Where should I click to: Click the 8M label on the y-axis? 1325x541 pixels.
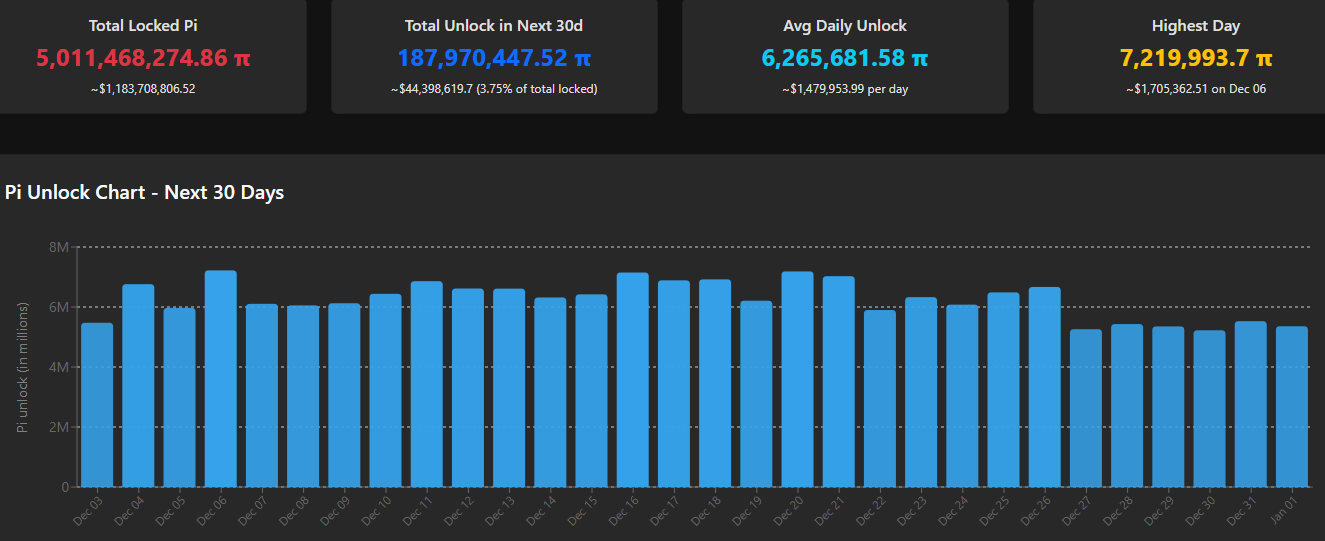(x=58, y=247)
